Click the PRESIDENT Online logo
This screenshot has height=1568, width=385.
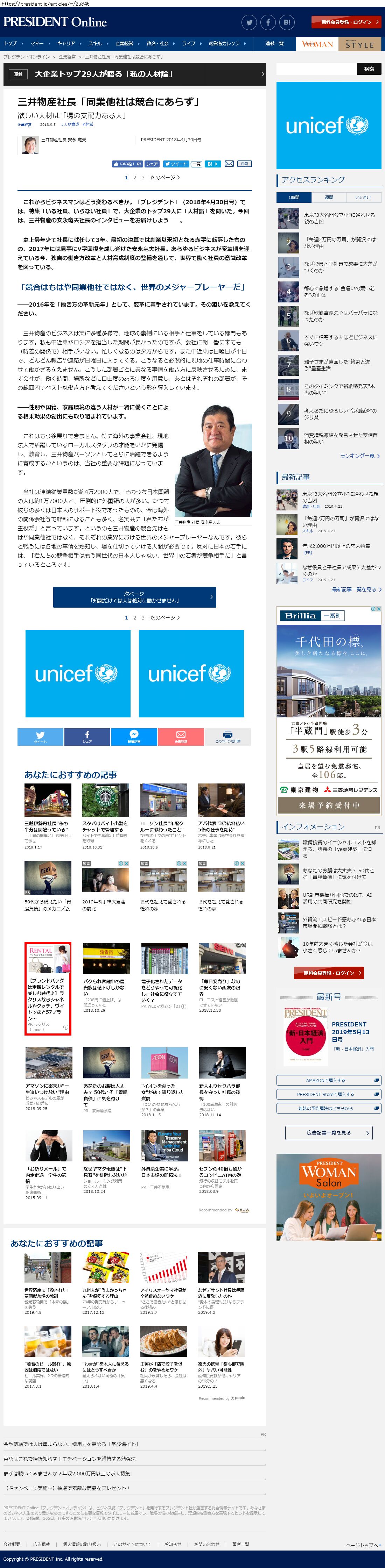55,22
